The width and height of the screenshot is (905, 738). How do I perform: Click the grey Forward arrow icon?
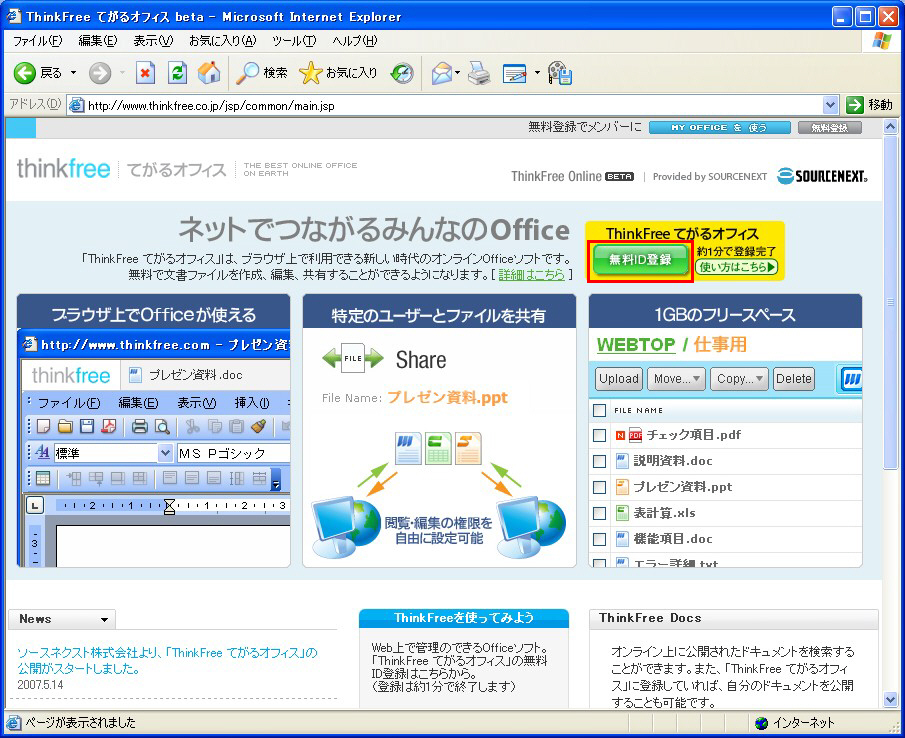(100, 73)
